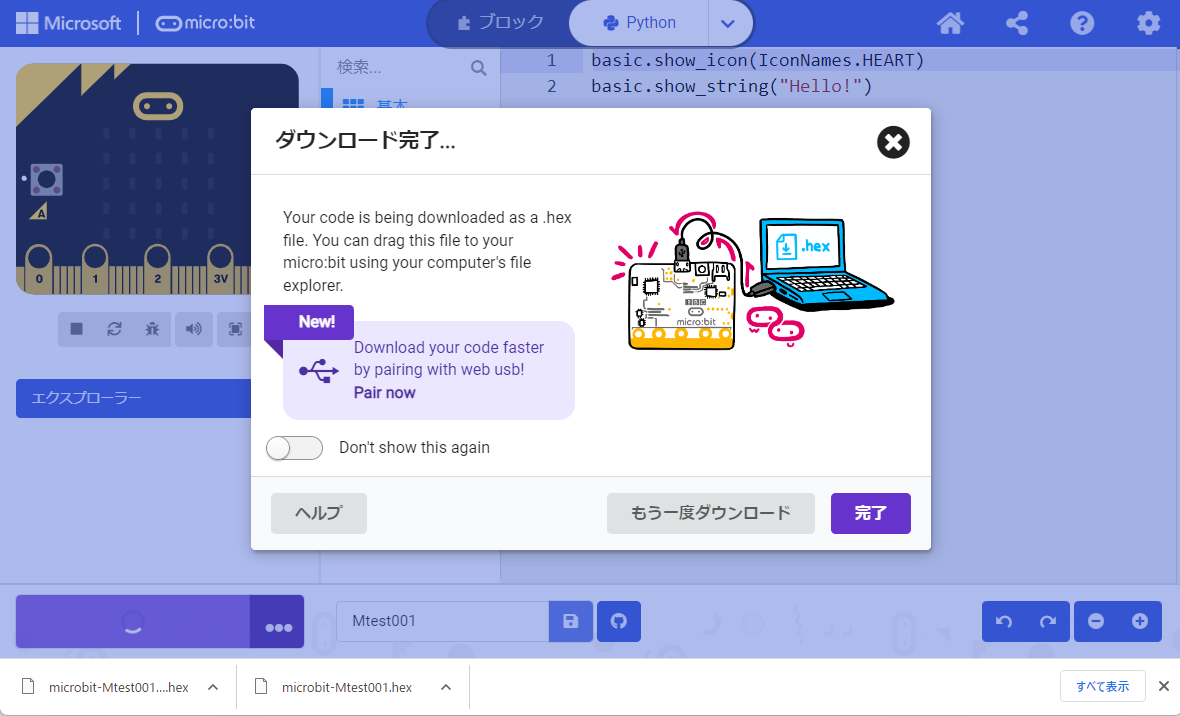Click the share icon
Viewport: 1180px width, 716px height.
pos(1017,23)
